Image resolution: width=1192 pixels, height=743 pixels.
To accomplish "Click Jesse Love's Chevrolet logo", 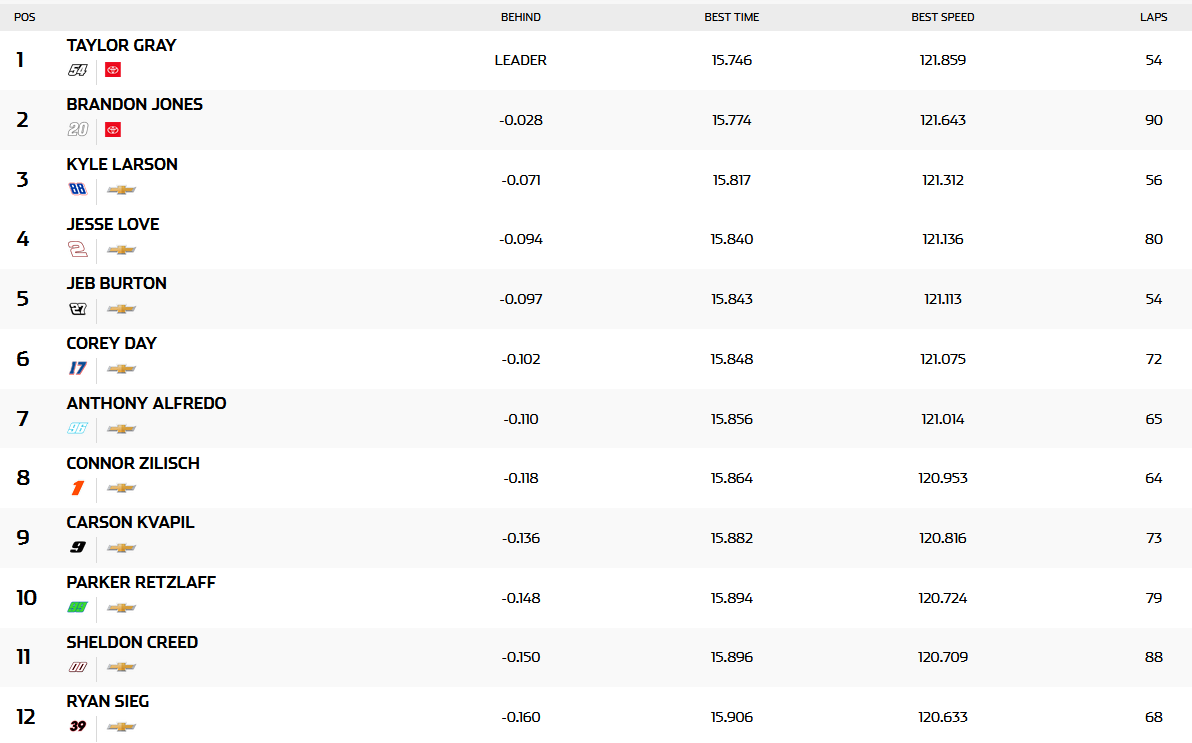I will [121, 249].
